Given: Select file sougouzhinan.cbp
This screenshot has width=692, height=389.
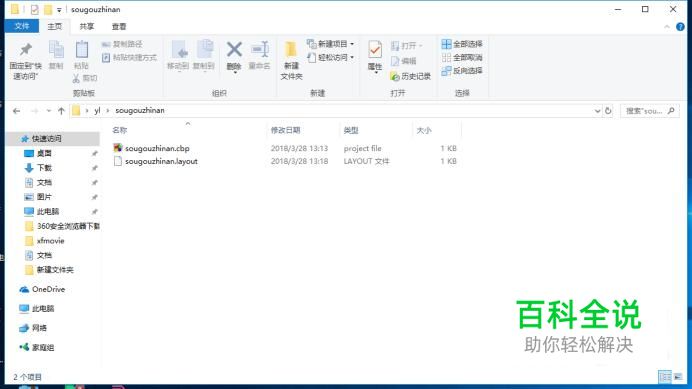Looking at the screenshot, I should tap(157, 148).
